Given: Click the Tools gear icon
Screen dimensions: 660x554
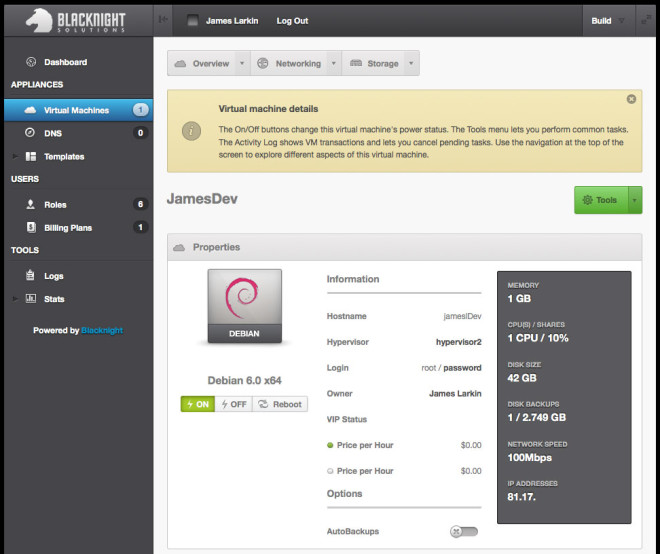Looking at the screenshot, I should click(x=587, y=200).
